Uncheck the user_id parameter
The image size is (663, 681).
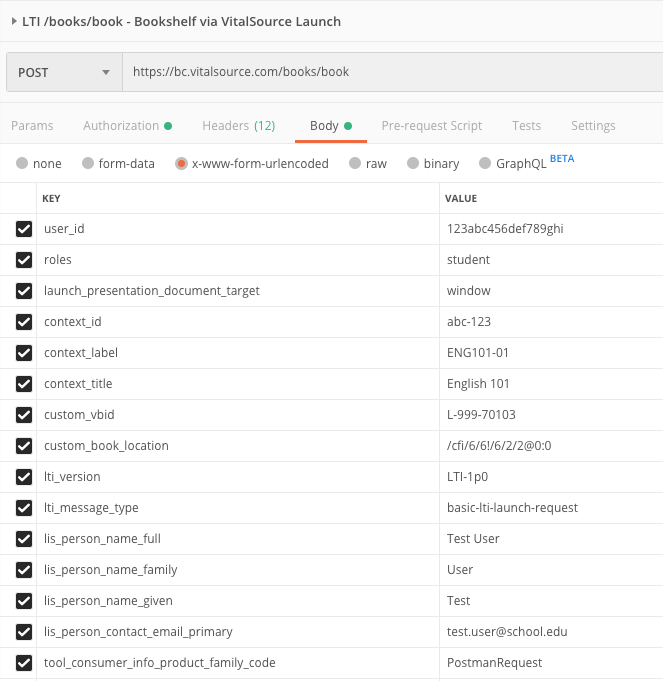[x=24, y=229]
